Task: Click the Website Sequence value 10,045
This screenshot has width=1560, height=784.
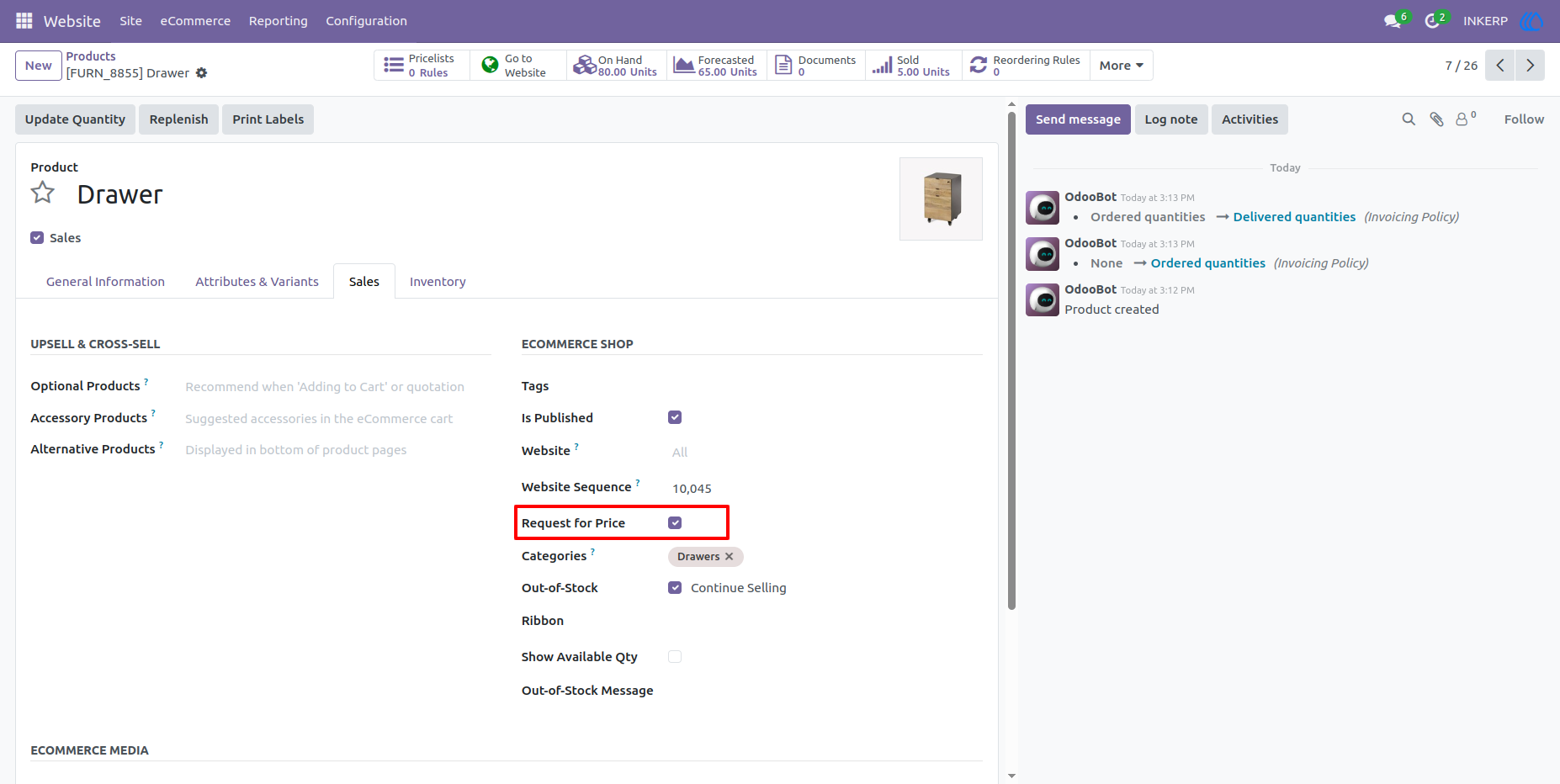Action: pos(692,489)
